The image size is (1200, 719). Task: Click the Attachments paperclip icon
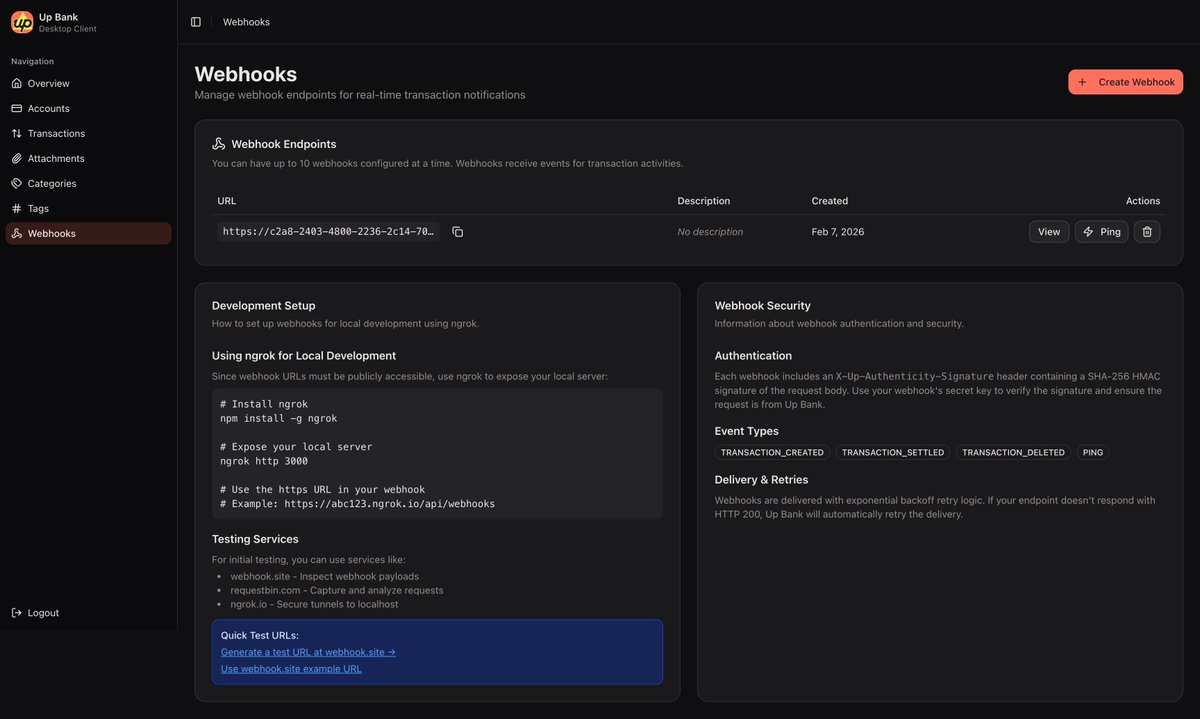[16, 158]
